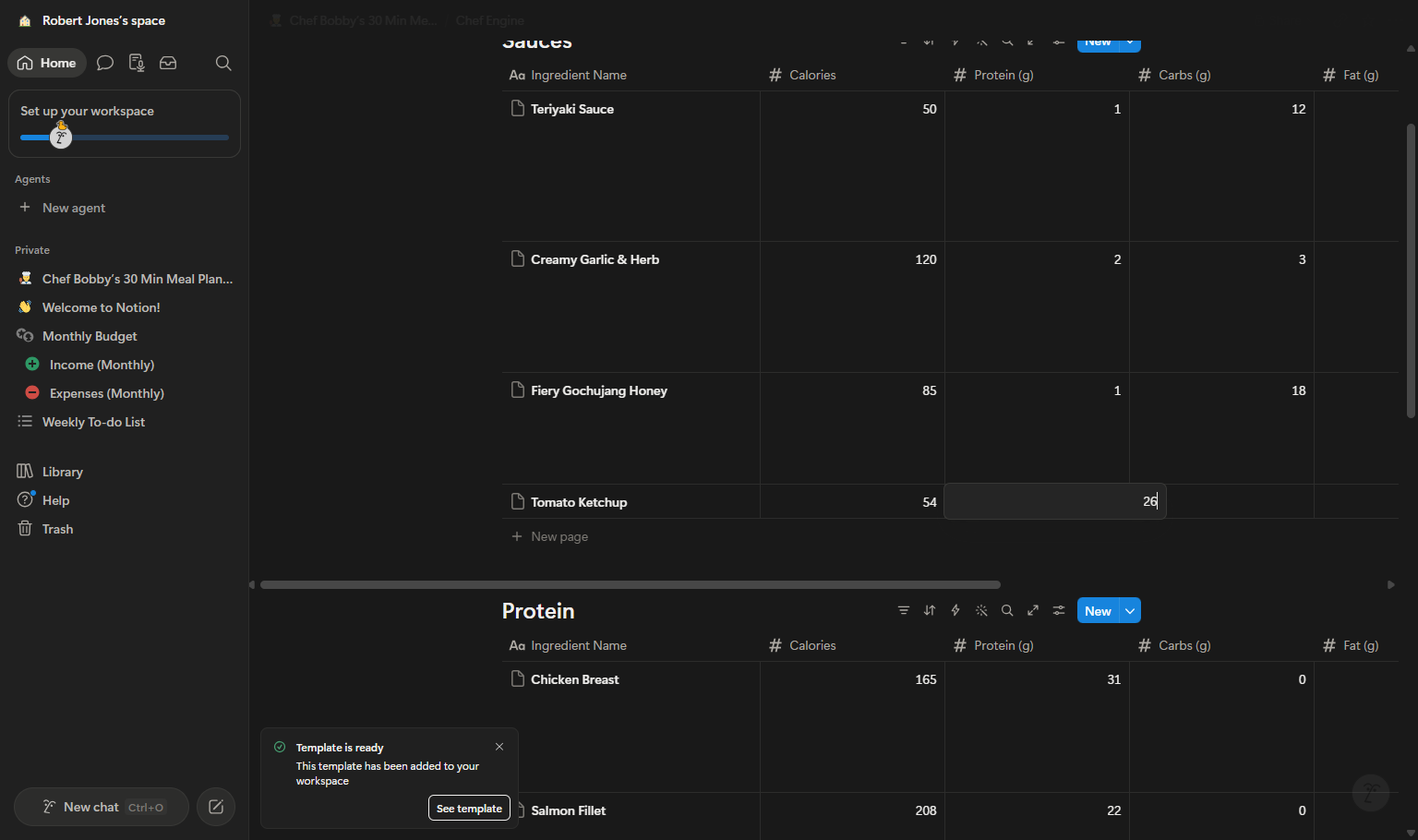Open Protein (g) column header in Protein table
The height and width of the screenshot is (840, 1418).
coord(1037,645)
